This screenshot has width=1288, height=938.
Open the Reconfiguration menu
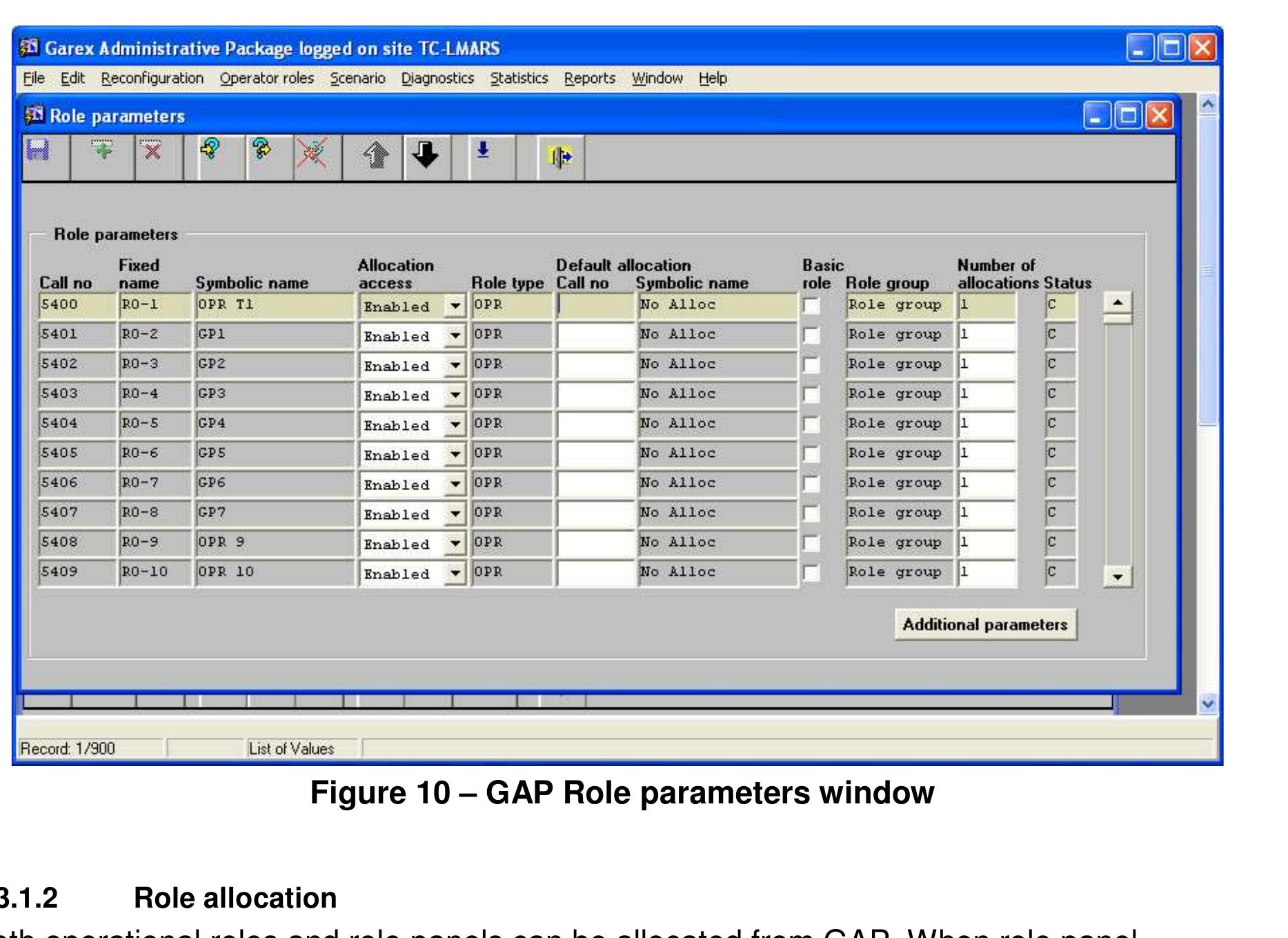point(152,78)
